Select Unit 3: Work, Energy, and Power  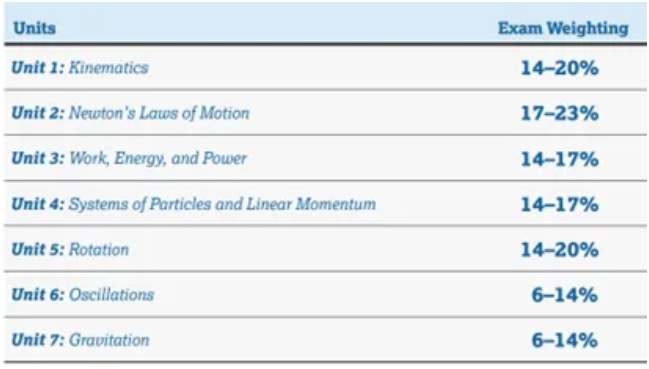129,158
